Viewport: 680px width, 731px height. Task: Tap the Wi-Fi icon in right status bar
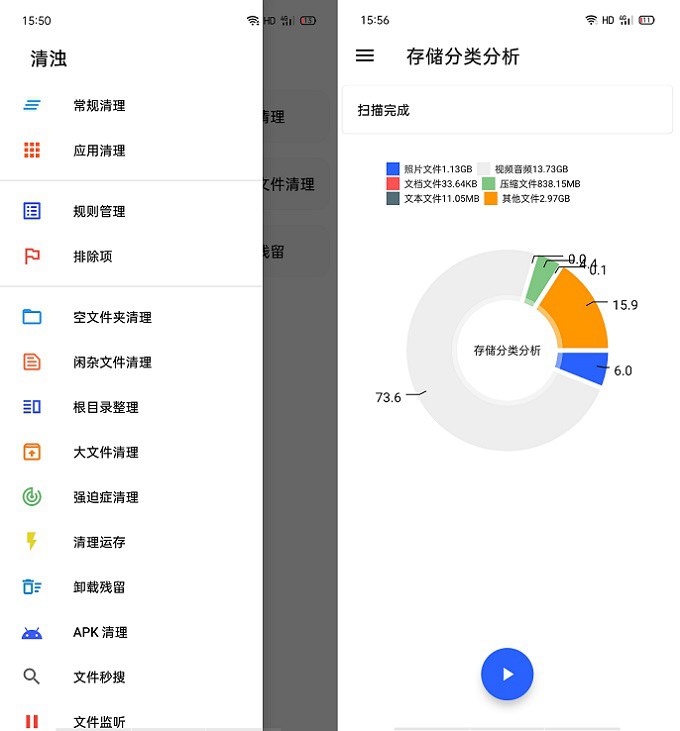click(591, 20)
